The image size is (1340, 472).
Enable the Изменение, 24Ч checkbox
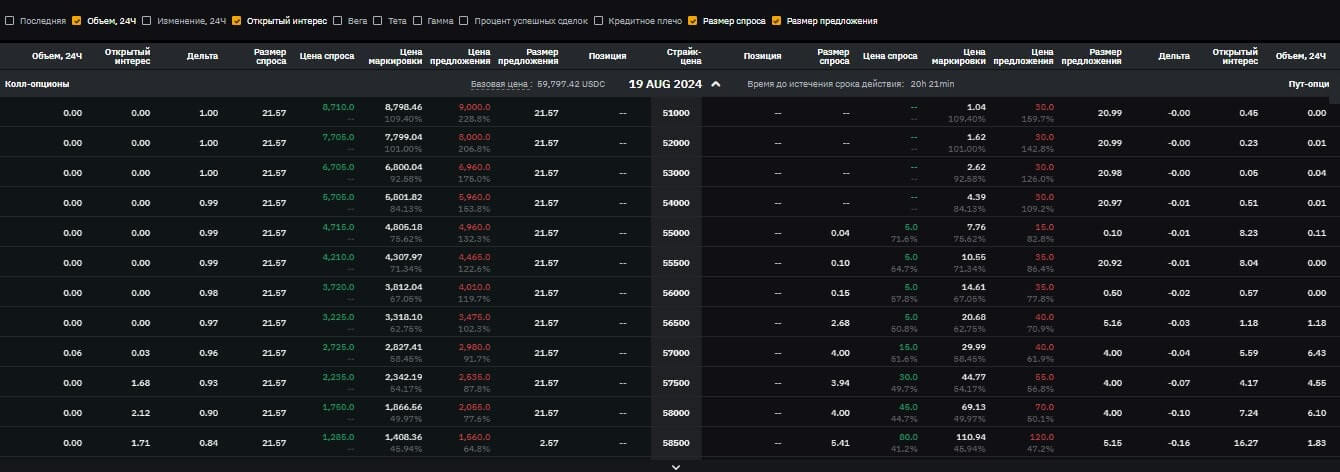(x=147, y=20)
